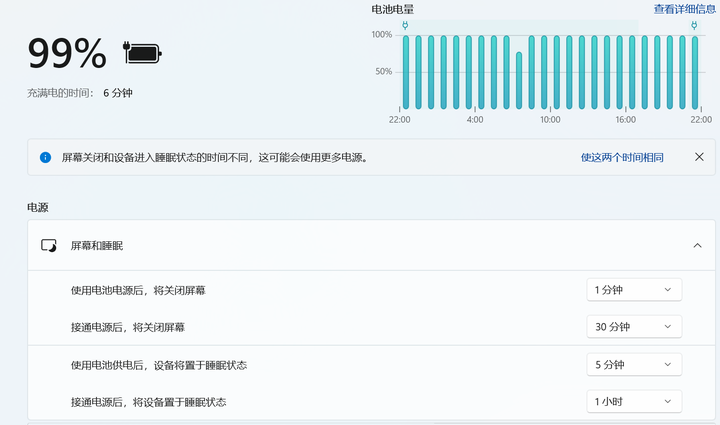Click the blue info icon in banner

45,157
